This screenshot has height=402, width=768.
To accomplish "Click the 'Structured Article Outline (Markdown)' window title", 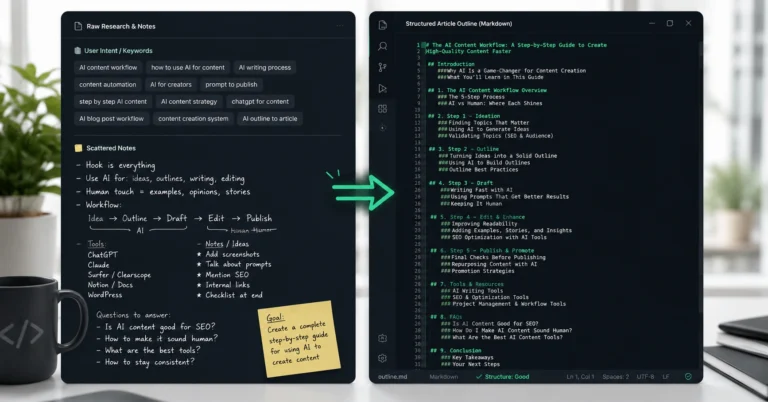I will click(459, 24).
